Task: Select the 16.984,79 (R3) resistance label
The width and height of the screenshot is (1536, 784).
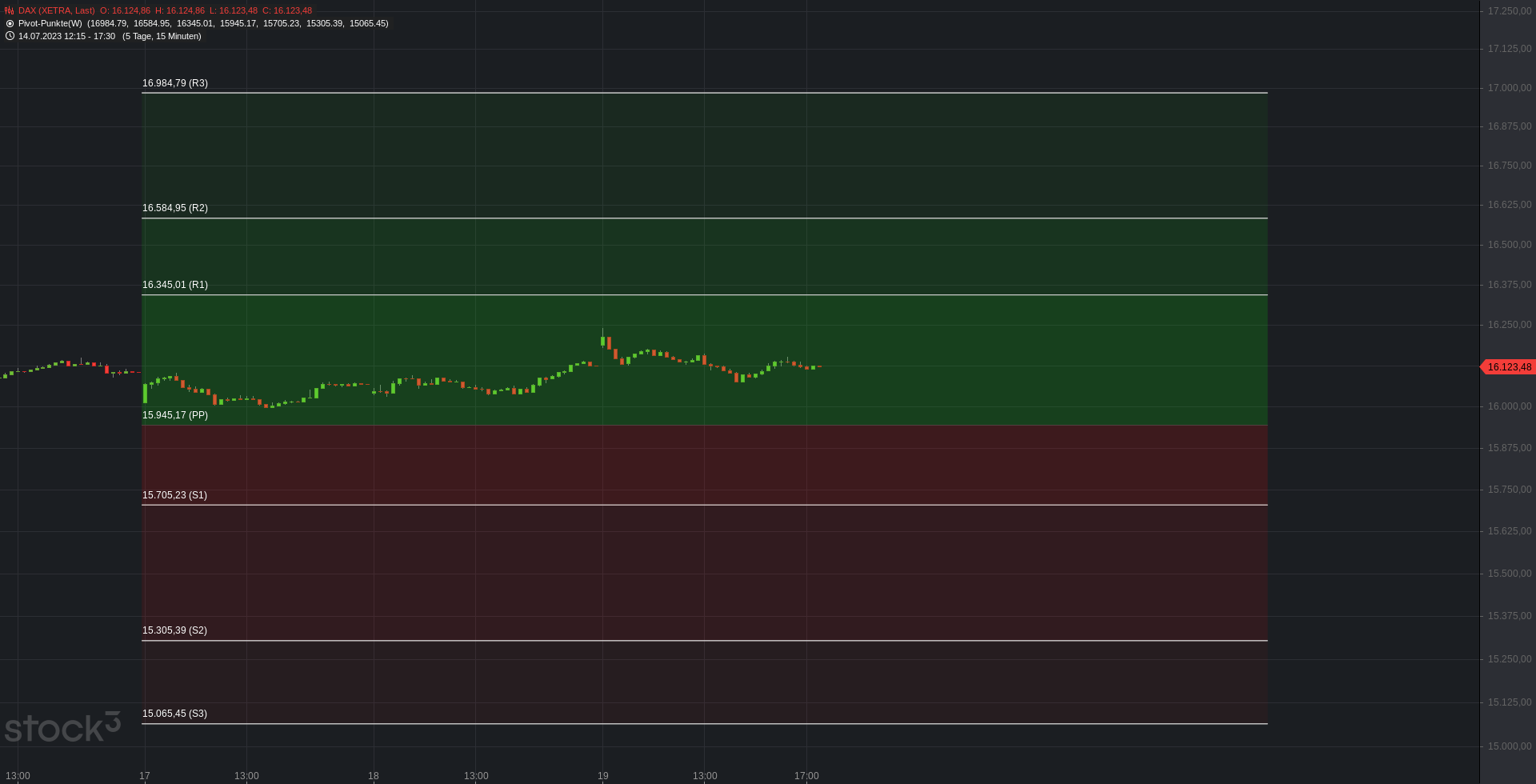Action: tap(174, 83)
